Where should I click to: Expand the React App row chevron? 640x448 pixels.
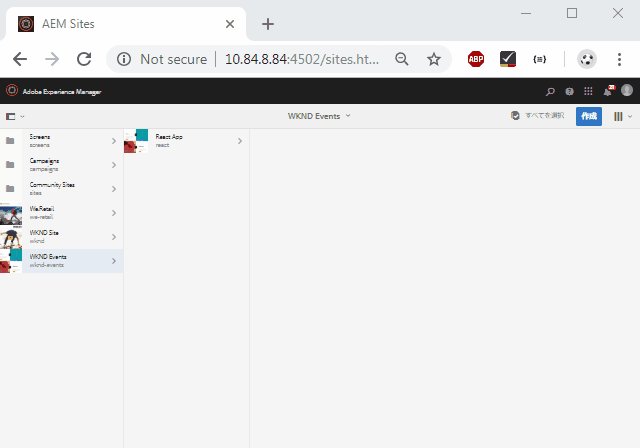(x=240, y=141)
